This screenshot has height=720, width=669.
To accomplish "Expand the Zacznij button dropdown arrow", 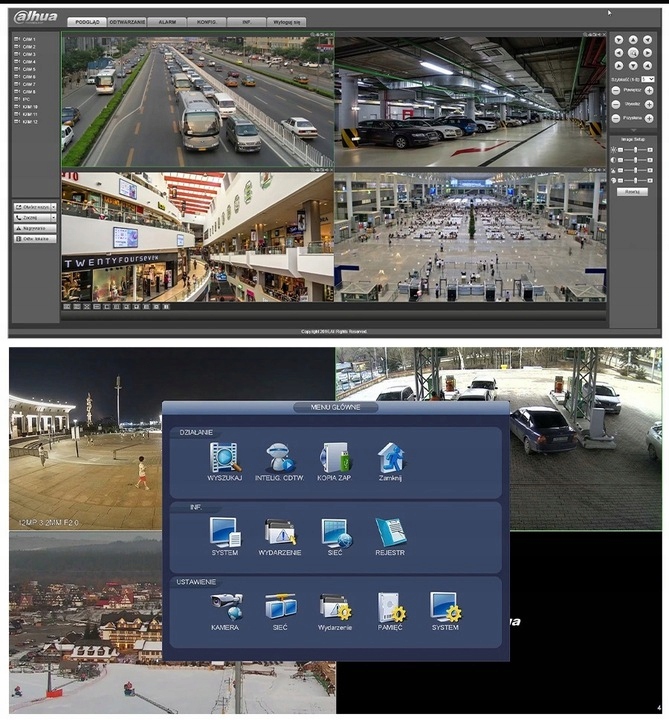I will 53,217.
